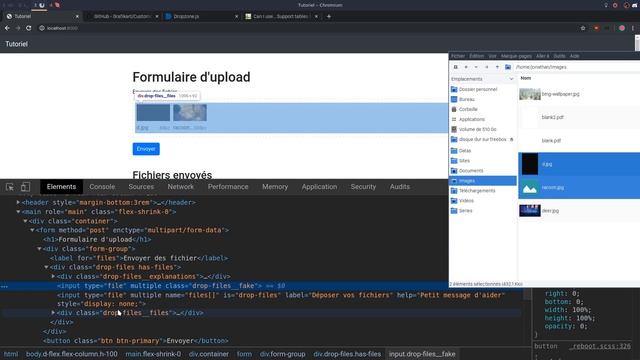Switch to the GitHub browser tab

tap(122, 16)
